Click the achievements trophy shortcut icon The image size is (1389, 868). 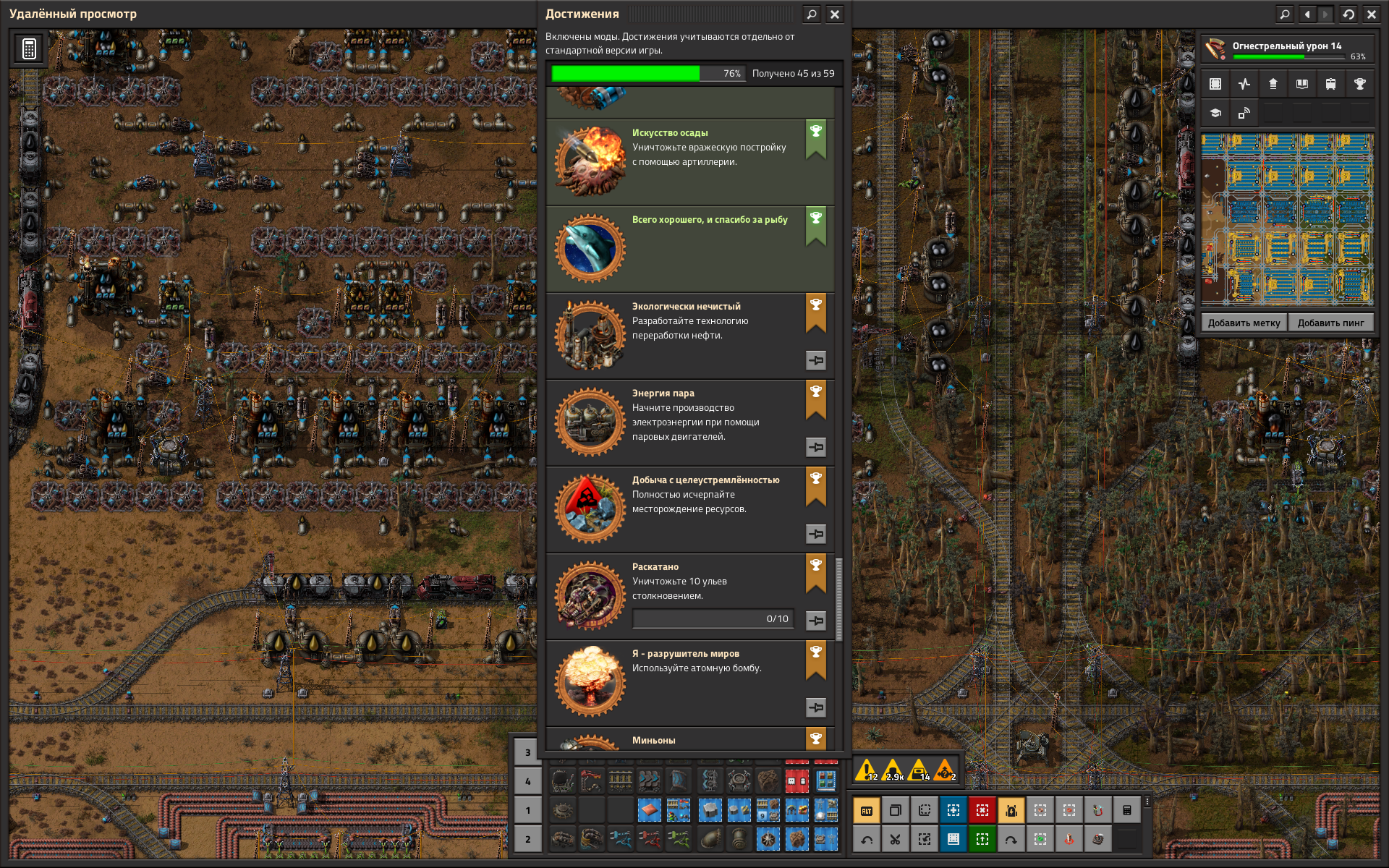click(1359, 84)
